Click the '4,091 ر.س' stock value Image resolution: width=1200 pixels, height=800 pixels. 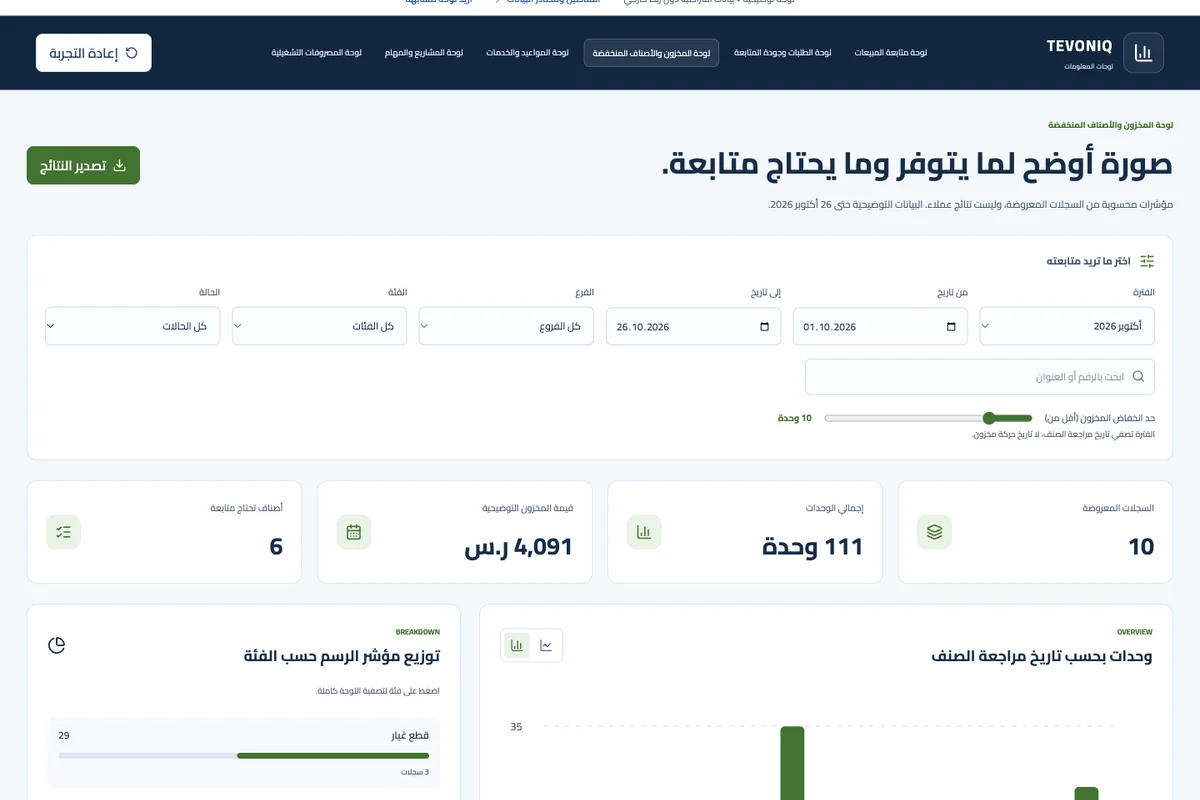point(519,546)
